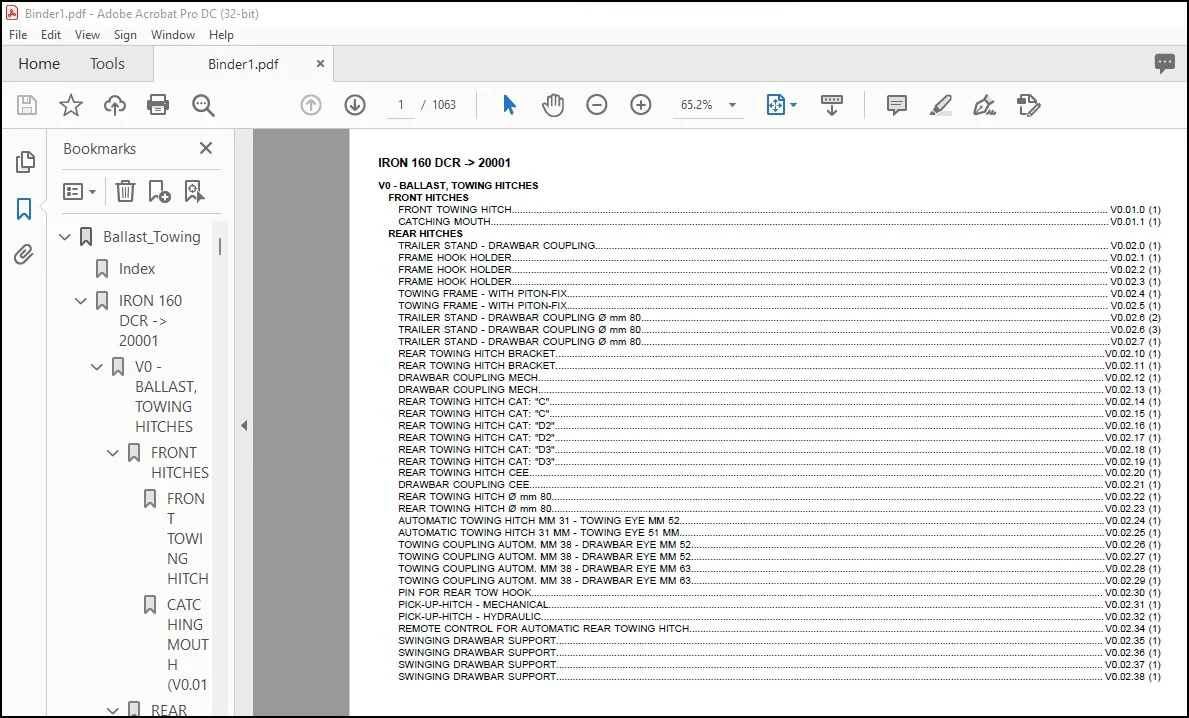Click the bookmarks panel scrollbar thumb
The width and height of the screenshot is (1189, 718).
220,246
